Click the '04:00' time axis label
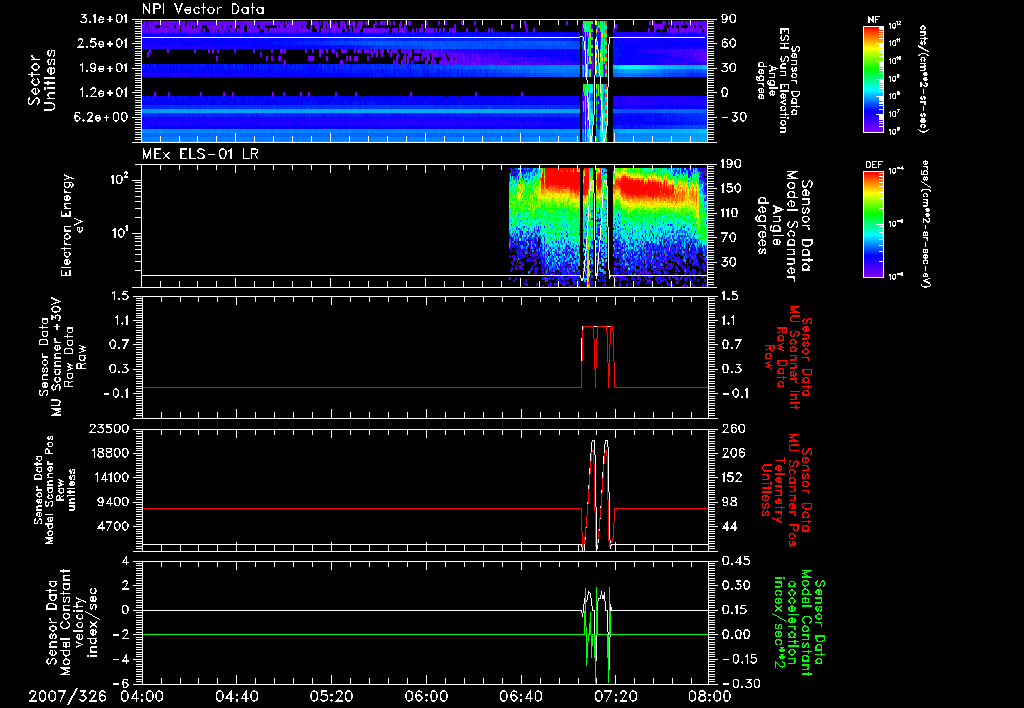The image size is (1024, 708). click(x=141, y=696)
